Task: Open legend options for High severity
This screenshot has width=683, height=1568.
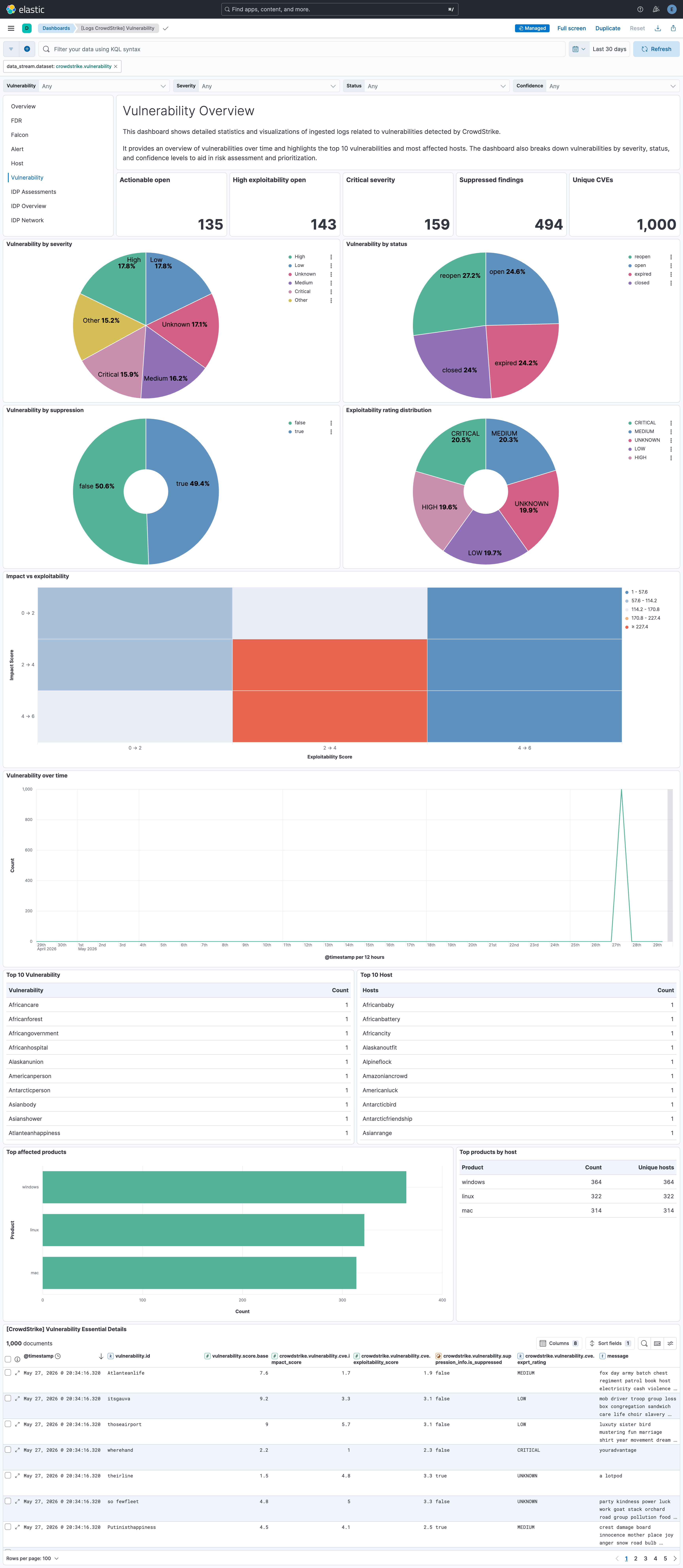Action: tap(331, 257)
